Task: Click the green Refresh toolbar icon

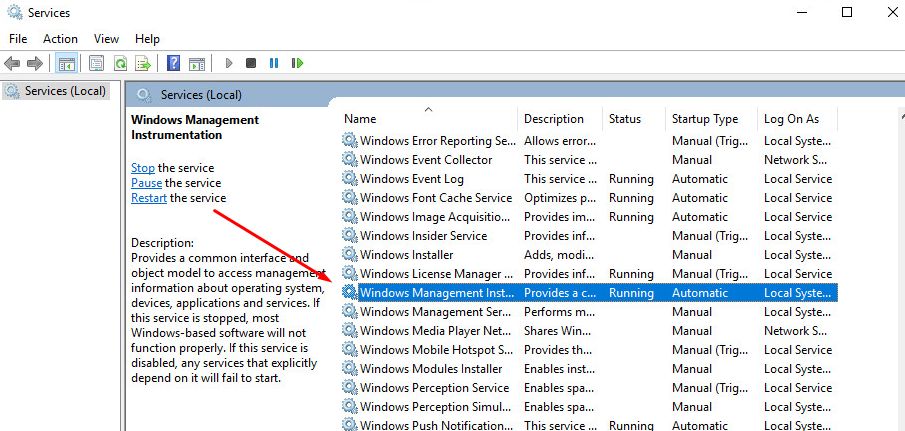Action: click(x=120, y=63)
